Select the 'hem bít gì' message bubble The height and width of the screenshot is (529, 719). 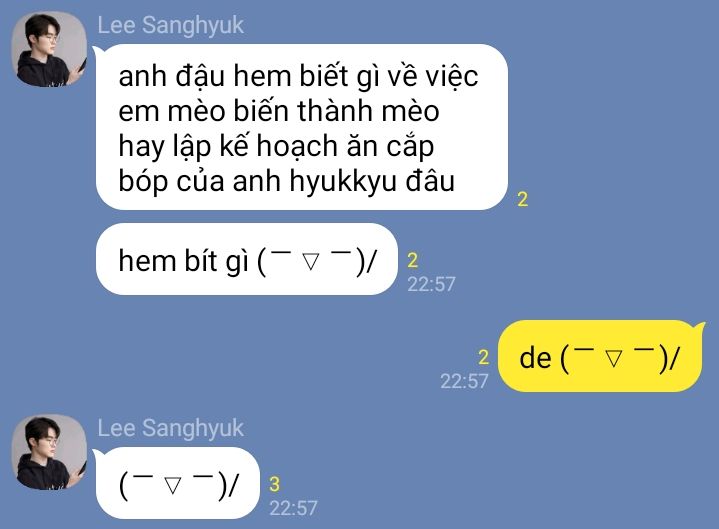247,259
